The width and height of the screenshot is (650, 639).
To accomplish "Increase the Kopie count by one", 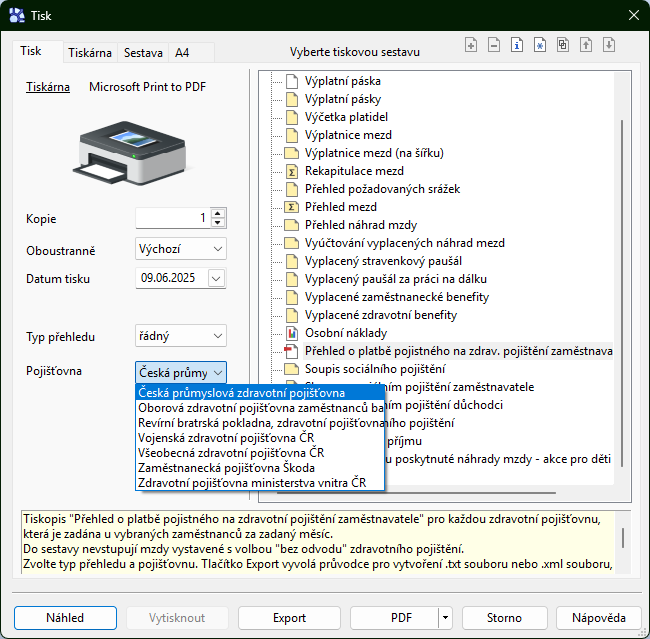I will click(218, 213).
